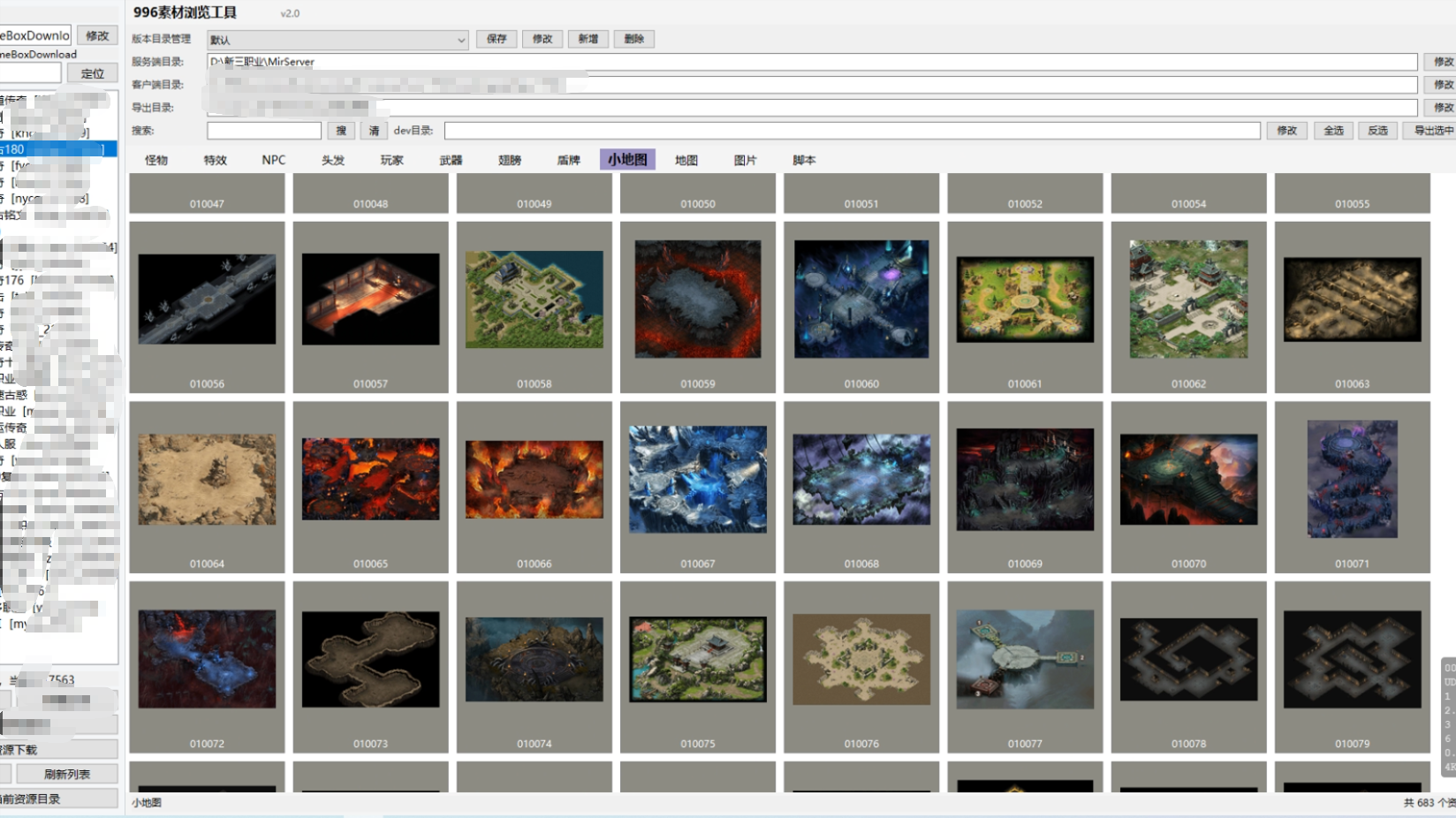The width and height of the screenshot is (1456, 818).
Task: Switch to the 头发 tab
Action: [333, 160]
